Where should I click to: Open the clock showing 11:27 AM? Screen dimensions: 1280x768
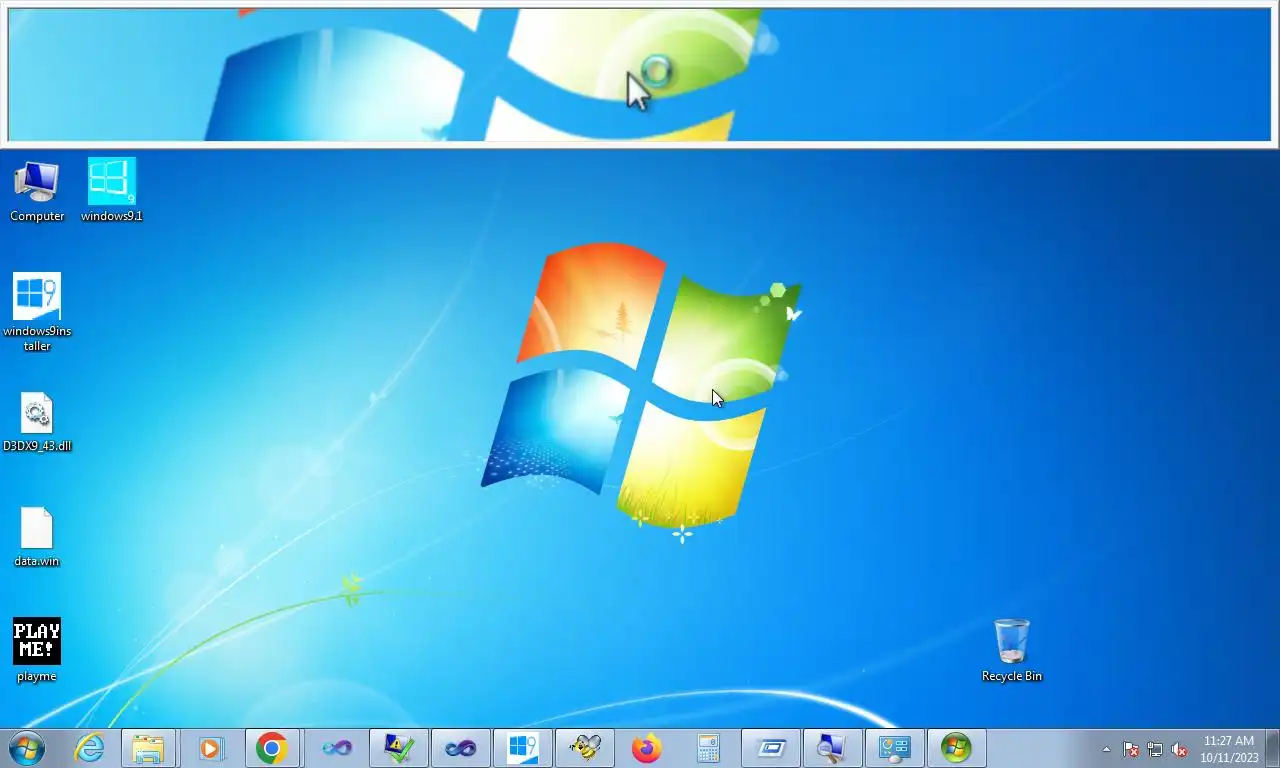click(1229, 749)
